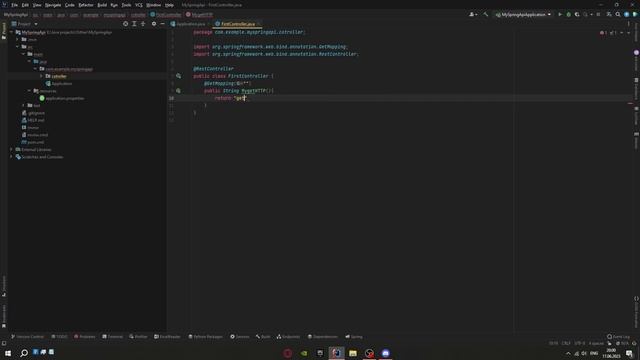Hide the Project panel with minus icon
The width and height of the screenshot is (640, 360).
[162, 24]
